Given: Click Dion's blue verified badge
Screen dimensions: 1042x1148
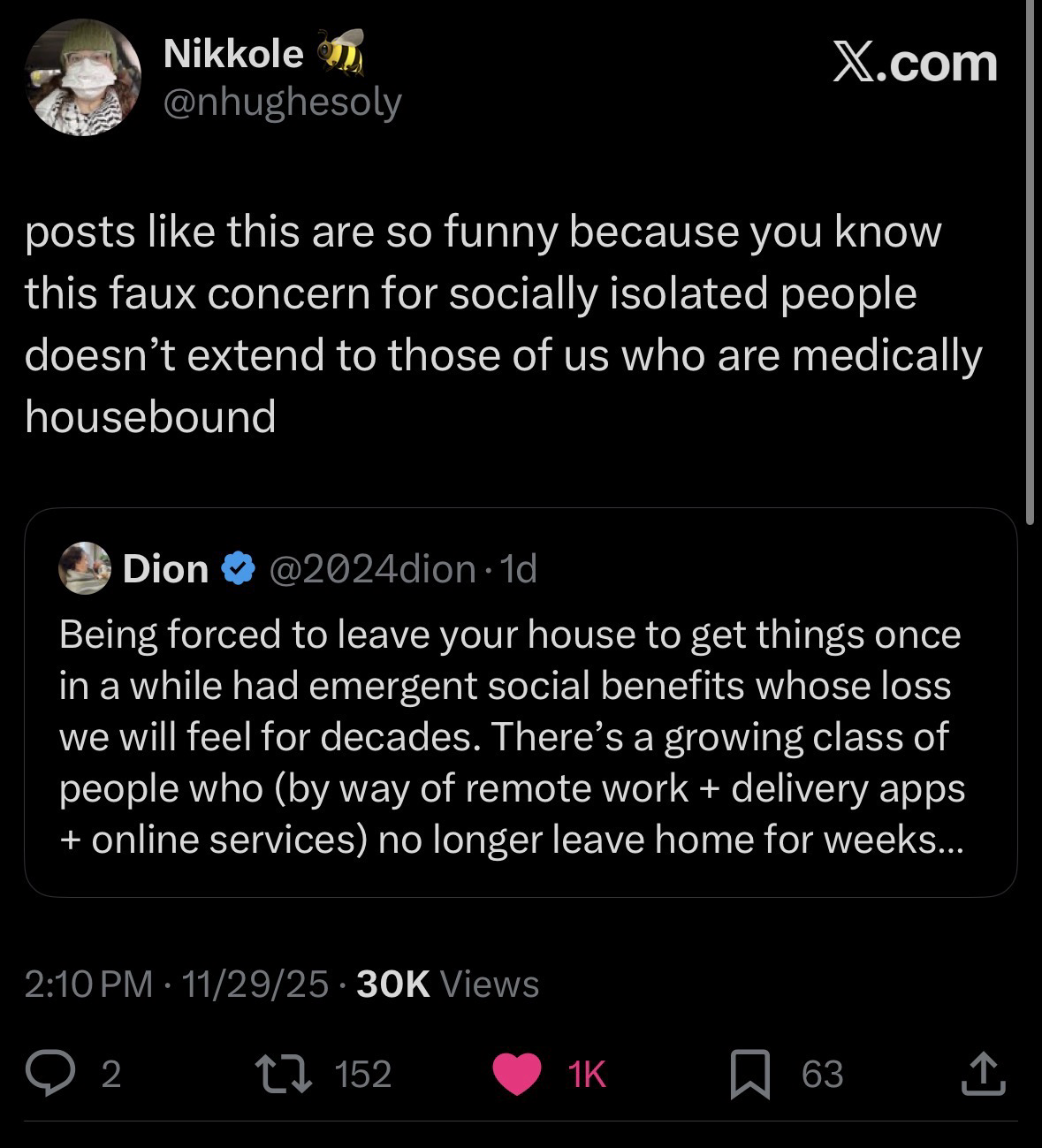Looking at the screenshot, I should (237, 568).
